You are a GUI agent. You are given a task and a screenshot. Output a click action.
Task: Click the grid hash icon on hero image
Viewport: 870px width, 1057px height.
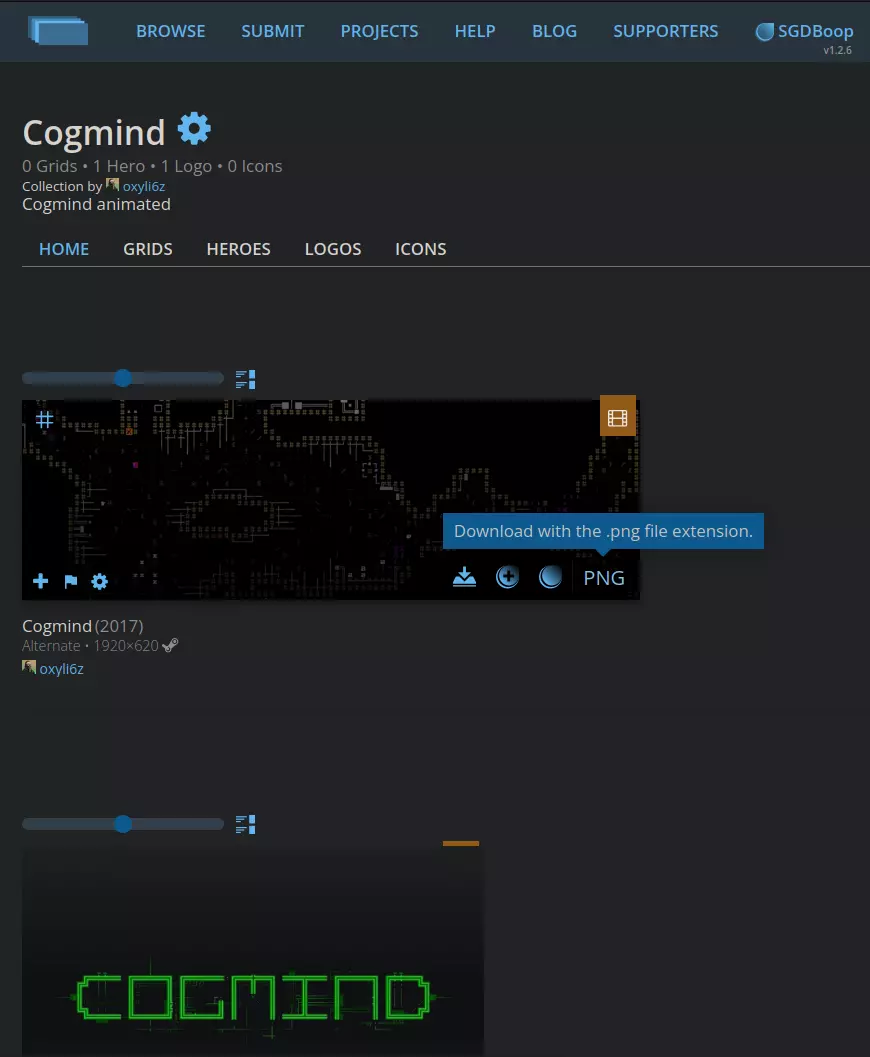click(x=44, y=420)
